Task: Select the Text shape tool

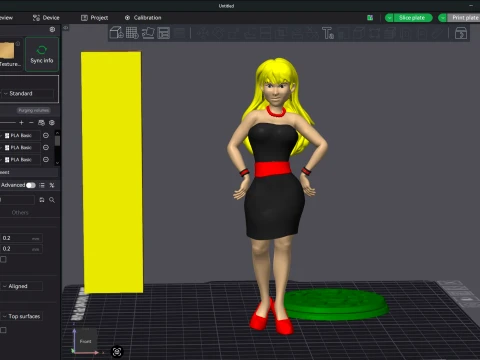Action: click(x=328, y=33)
